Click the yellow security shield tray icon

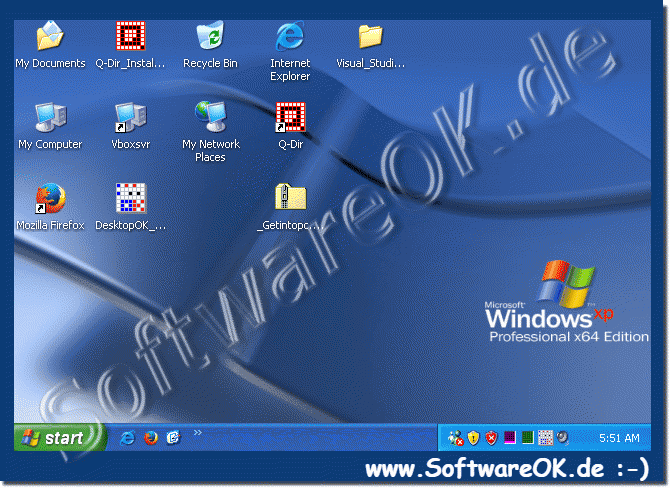pos(473,438)
